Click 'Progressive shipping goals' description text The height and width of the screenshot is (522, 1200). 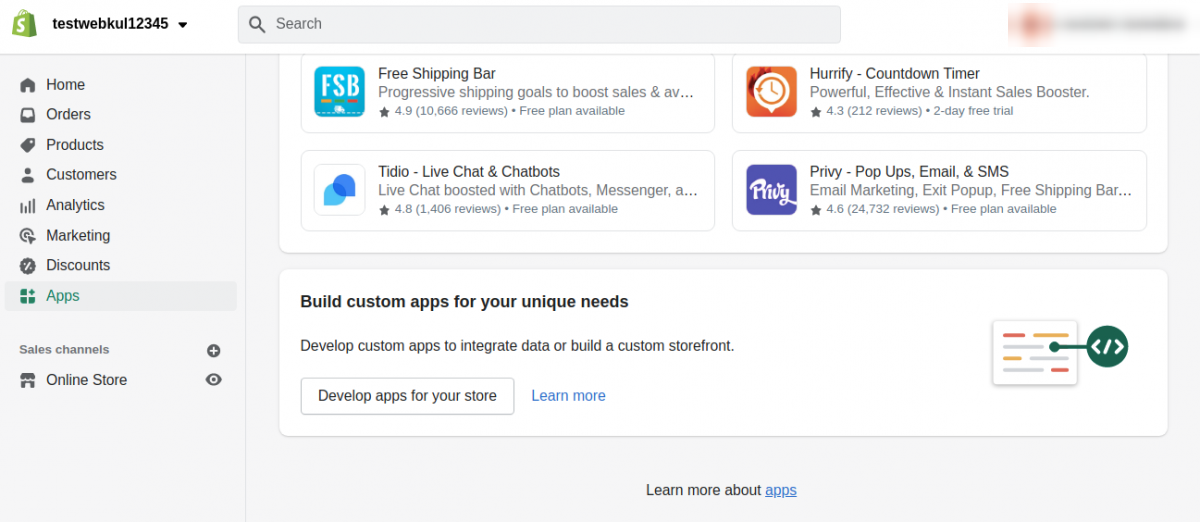pyautogui.click(x=536, y=92)
